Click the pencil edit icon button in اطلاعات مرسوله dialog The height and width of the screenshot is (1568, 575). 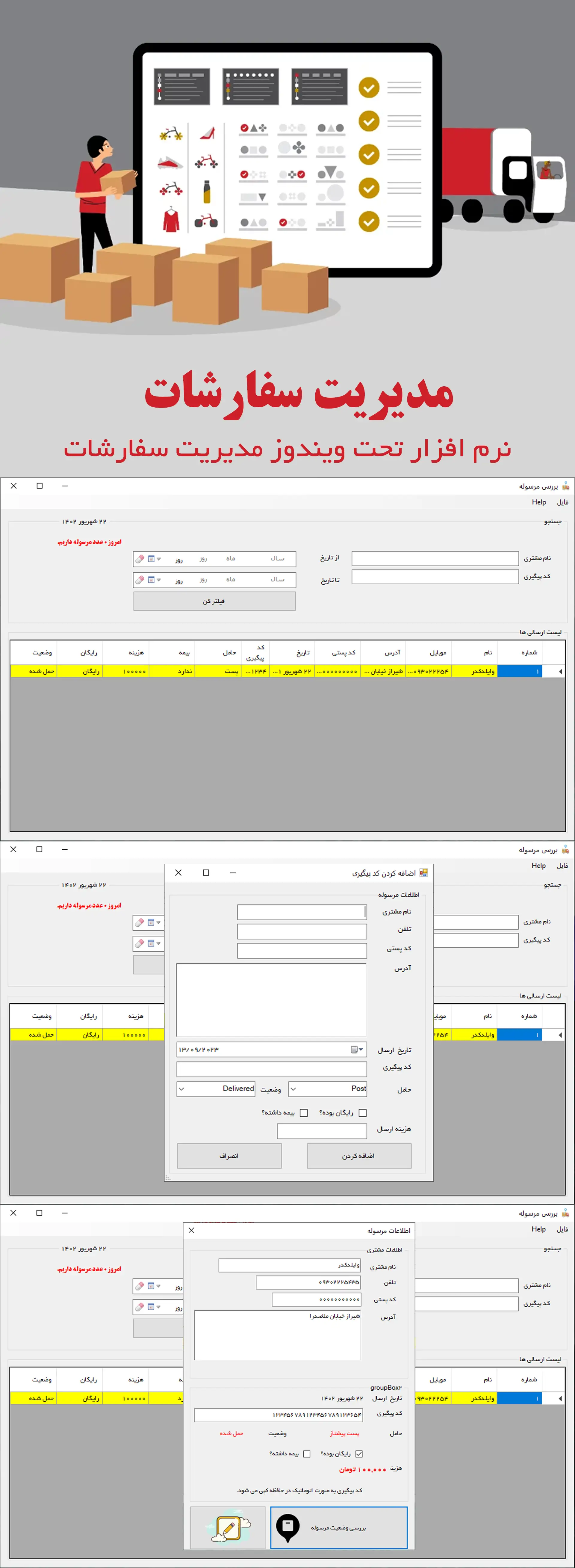tap(228, 1527)
